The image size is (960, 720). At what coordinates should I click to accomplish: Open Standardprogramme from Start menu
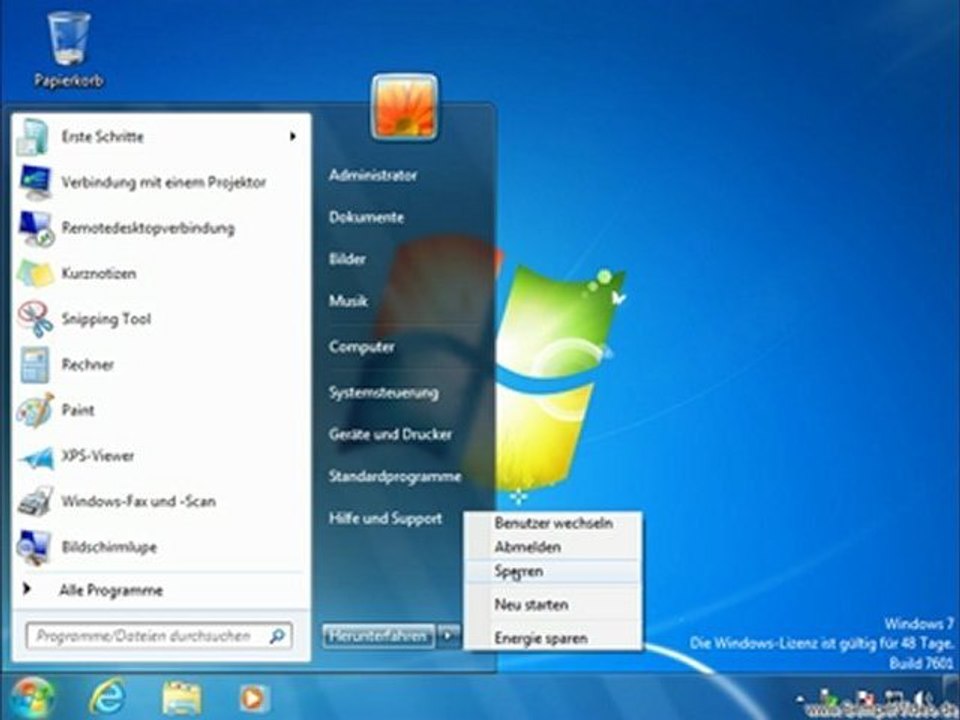[x=395, y=476]
